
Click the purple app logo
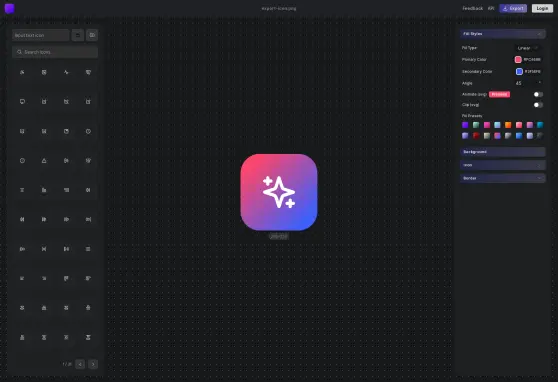click(9, 8)
